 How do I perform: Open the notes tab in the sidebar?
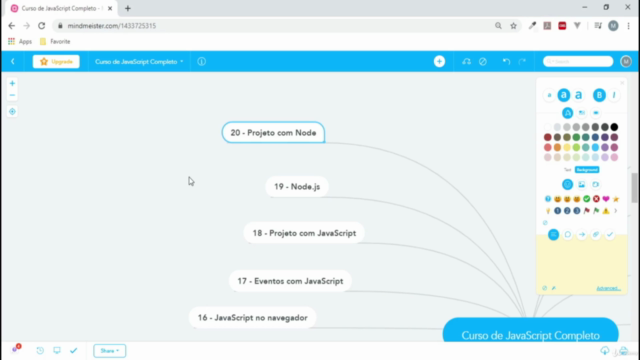[x=553, y=235]
